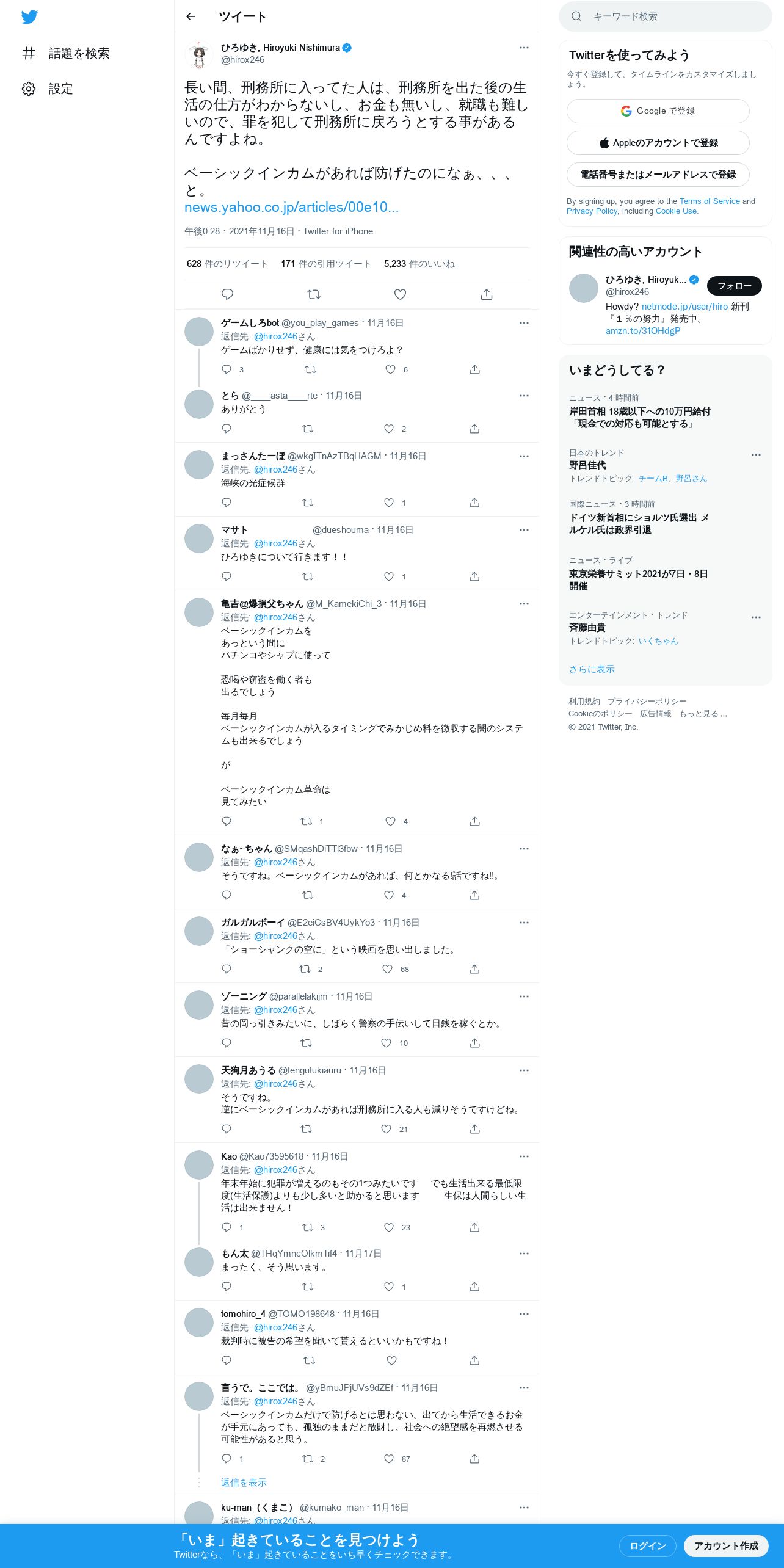View the 171 件の引用ツイート list
This screenshot has width=784, height=1568.
pyautogui.click(x=326, y=264)
